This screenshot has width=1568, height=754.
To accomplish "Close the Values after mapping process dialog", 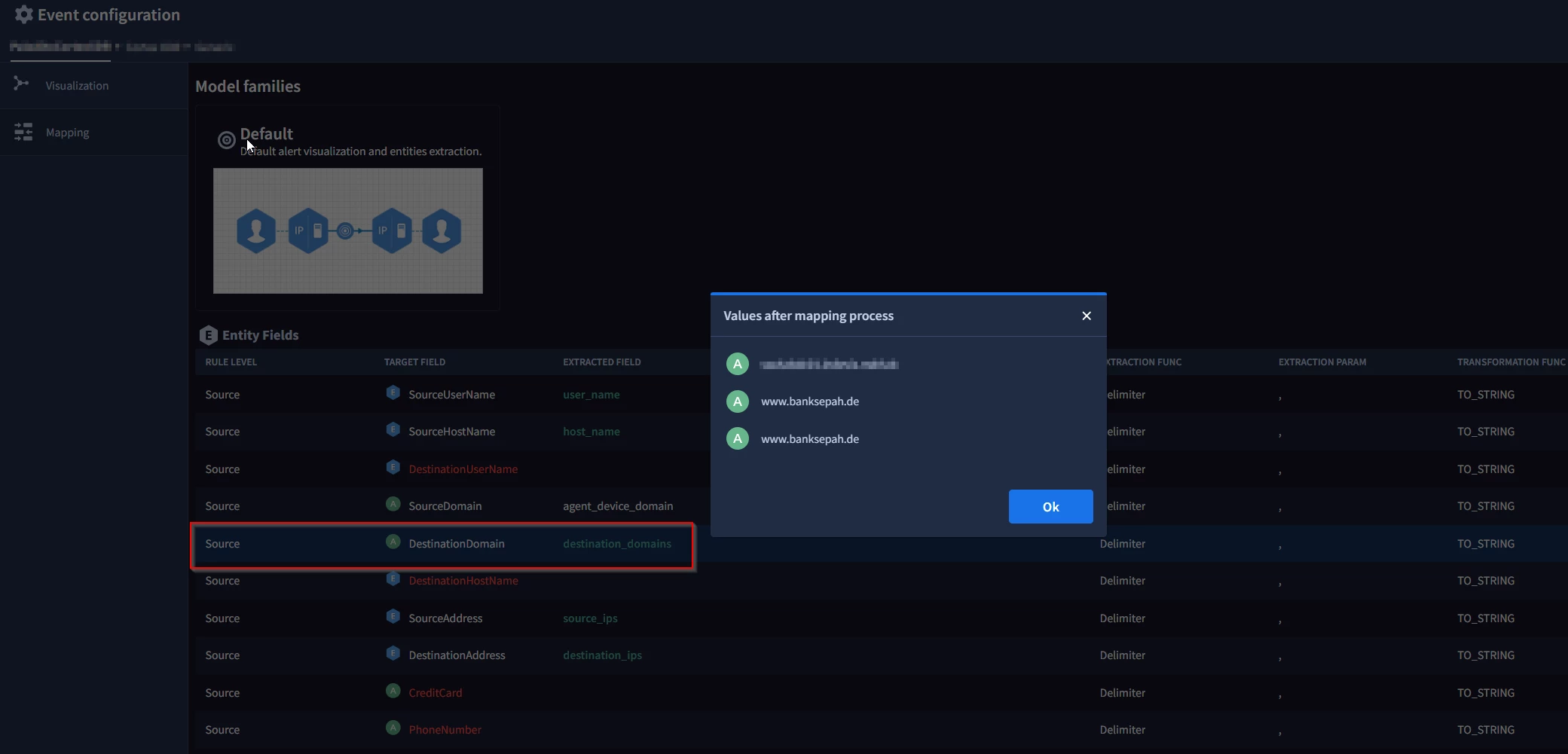I will [x=1087, y=316].
